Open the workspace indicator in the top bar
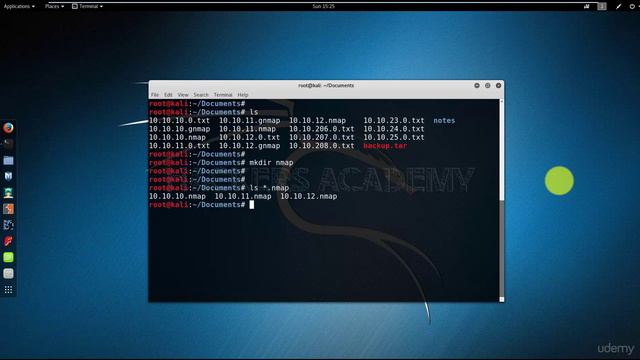The width and height of the screenshot is (640, 360). pyautogui.click(x=602, y=6)
